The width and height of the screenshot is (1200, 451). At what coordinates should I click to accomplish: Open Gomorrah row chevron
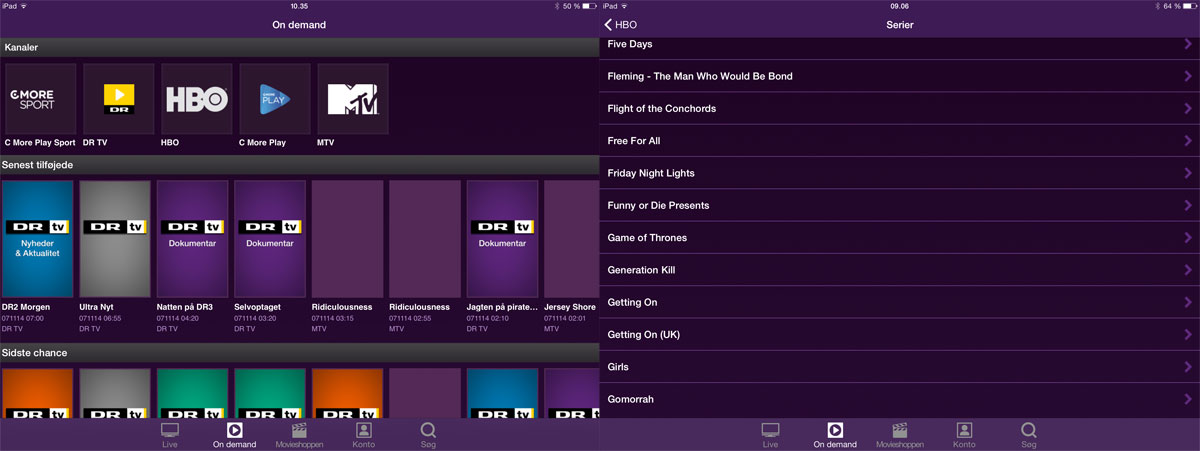[1188, 399]
